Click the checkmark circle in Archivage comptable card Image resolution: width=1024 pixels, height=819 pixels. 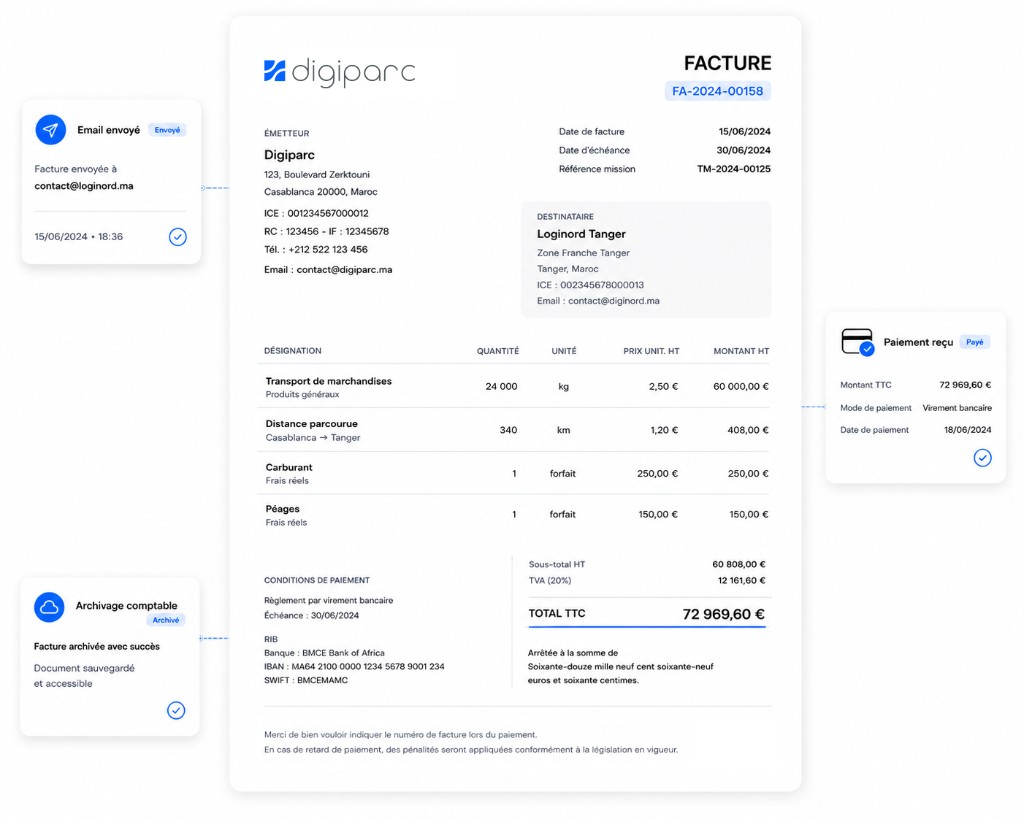[x=176, y=710]
